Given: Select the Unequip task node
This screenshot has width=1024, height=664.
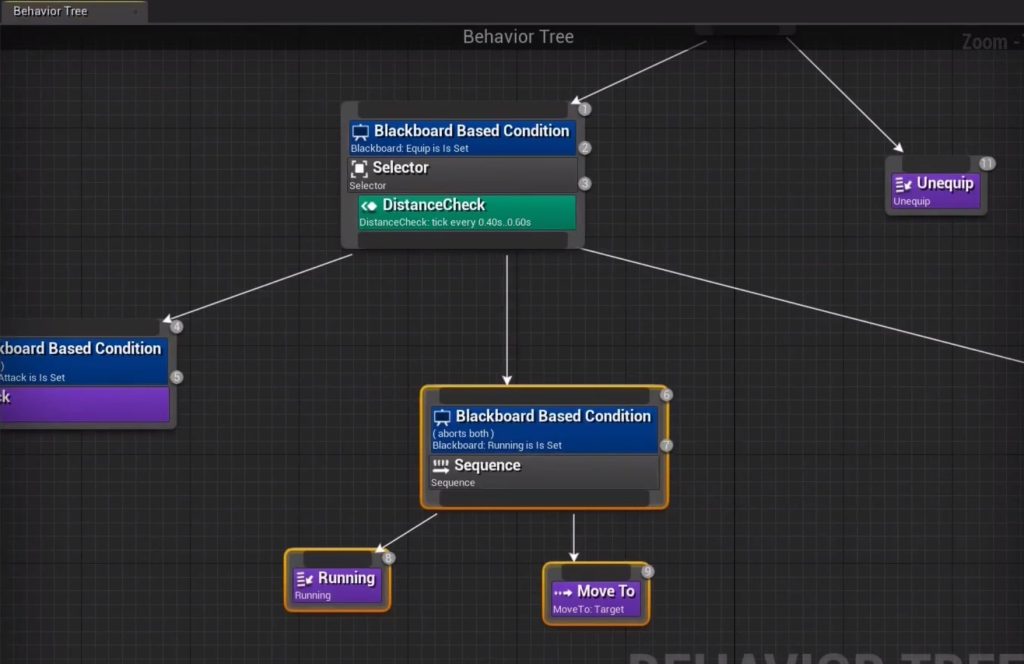Looking at the screenshot, I should pyautogui.click(x=936, y=191).
